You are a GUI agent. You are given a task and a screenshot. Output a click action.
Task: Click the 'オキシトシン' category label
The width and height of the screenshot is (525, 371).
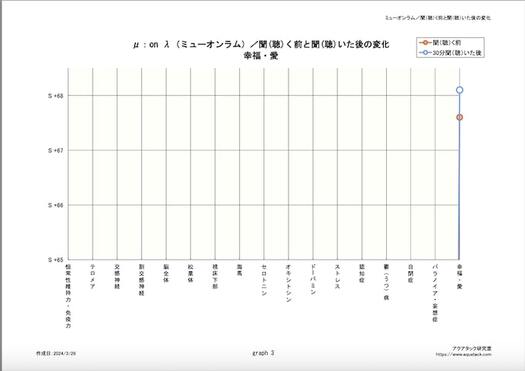pyautogui.click(x=288, y=283)
